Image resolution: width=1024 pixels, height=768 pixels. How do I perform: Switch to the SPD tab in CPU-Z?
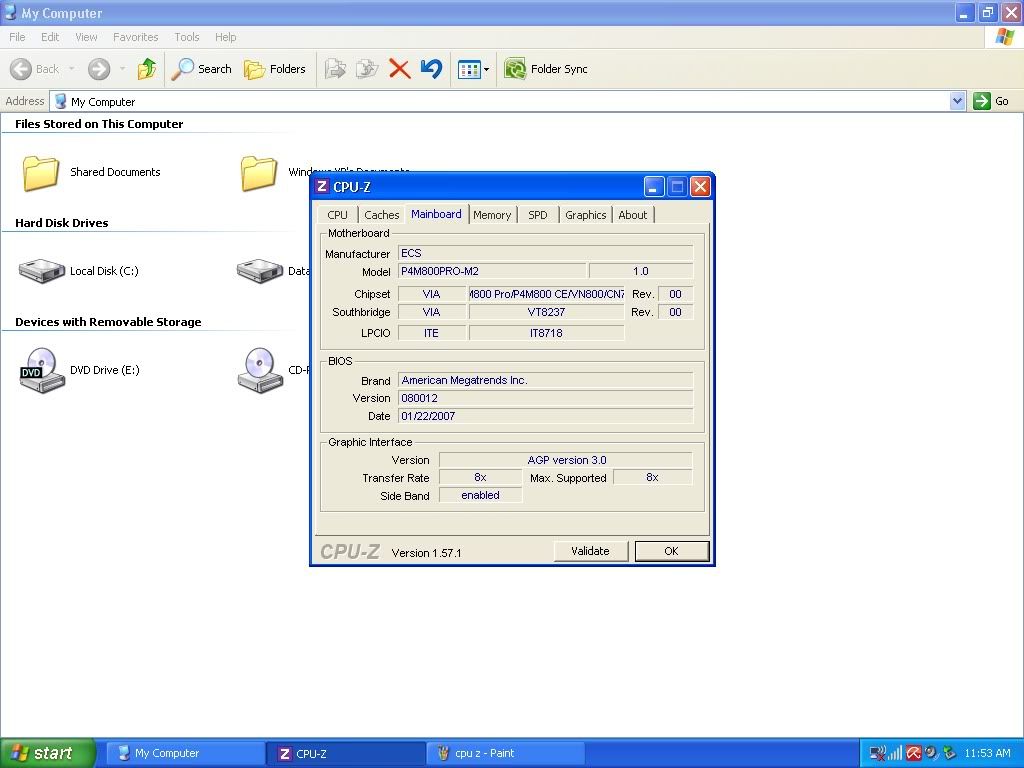tap(537, 215)
